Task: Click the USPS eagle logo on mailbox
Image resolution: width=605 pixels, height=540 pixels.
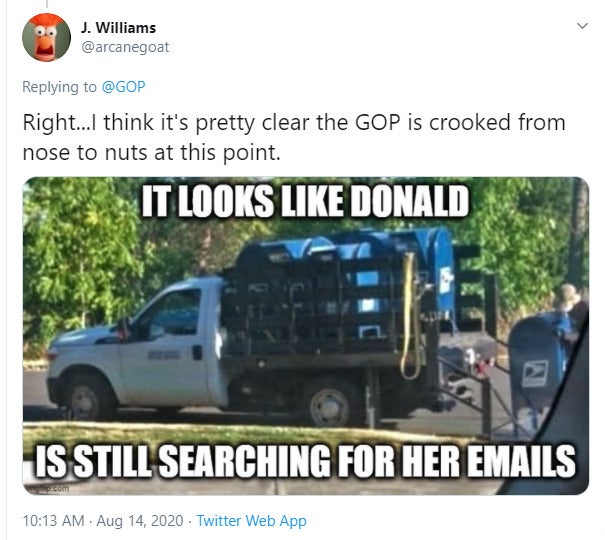Action: (x=535, y=373)
